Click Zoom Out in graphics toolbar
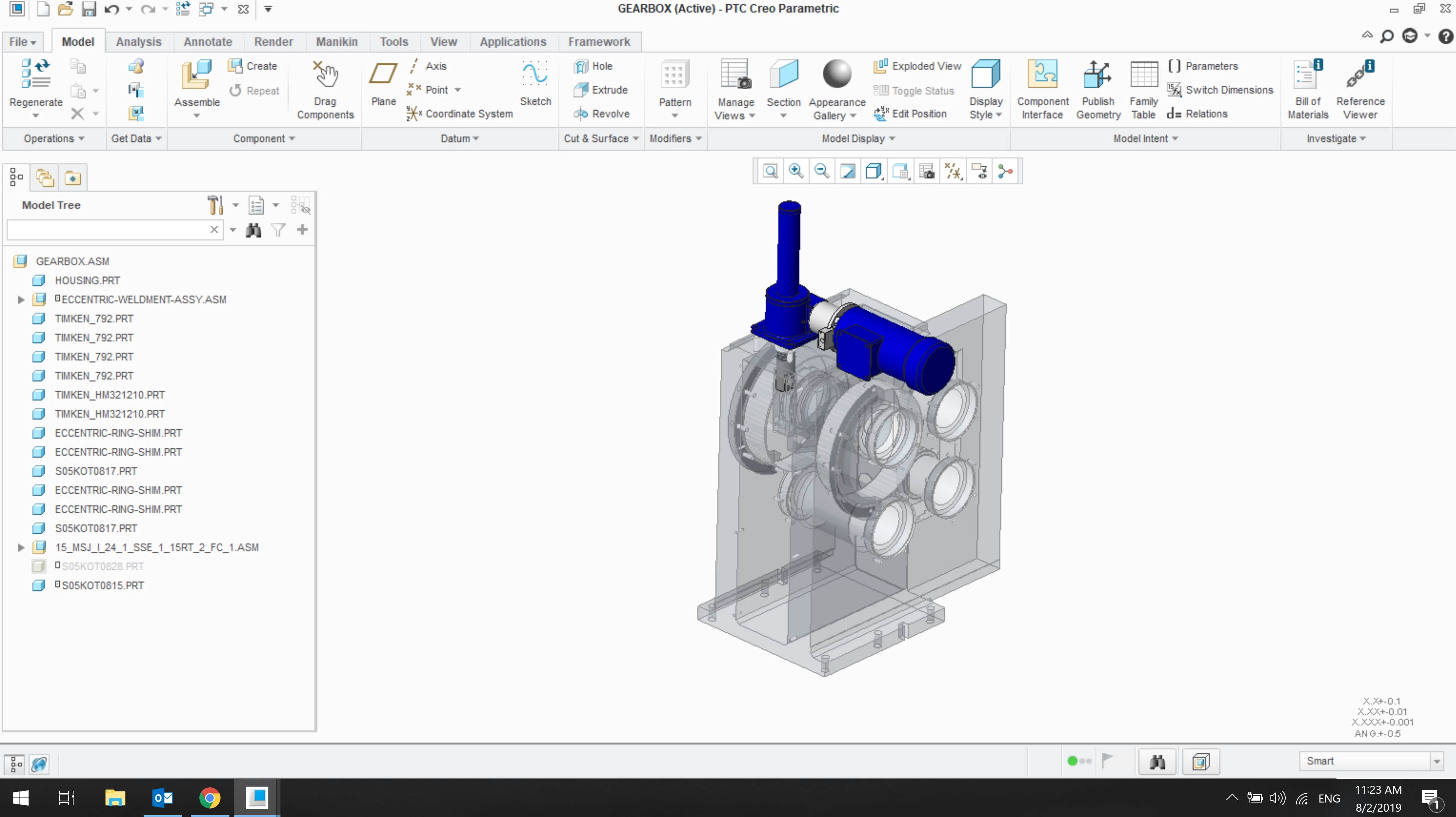 822,171
